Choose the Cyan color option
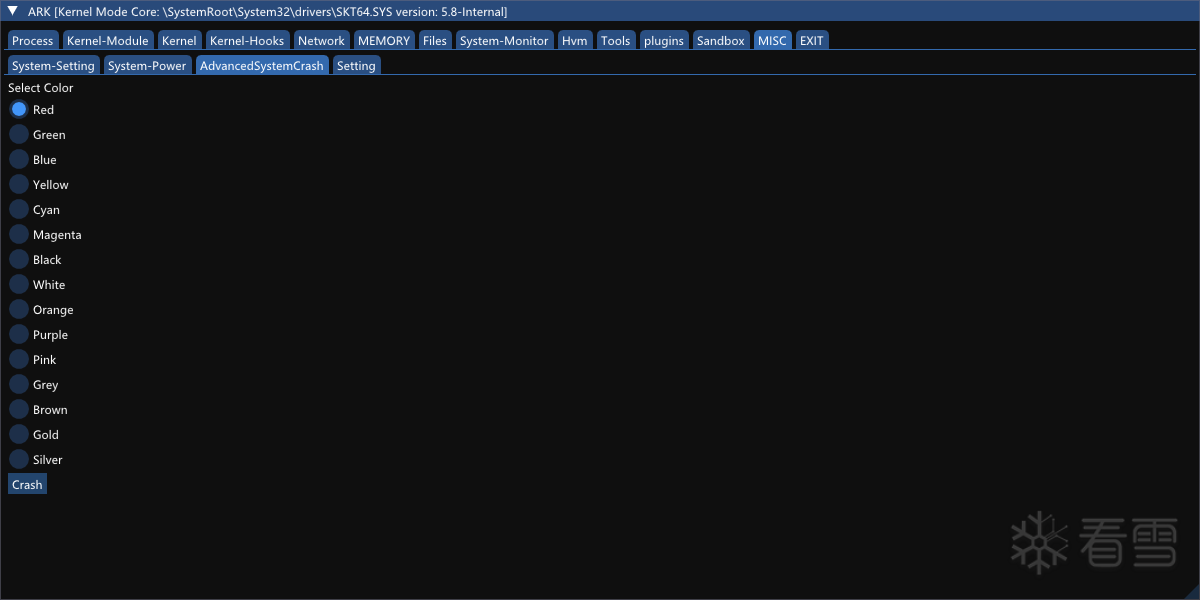 pos(19,209)
